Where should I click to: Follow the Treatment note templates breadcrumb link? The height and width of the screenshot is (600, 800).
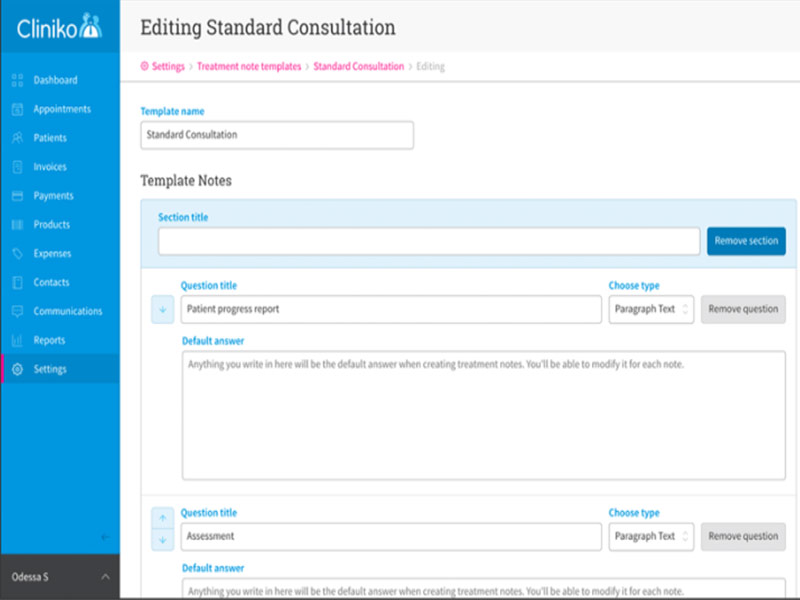(249, 66)
